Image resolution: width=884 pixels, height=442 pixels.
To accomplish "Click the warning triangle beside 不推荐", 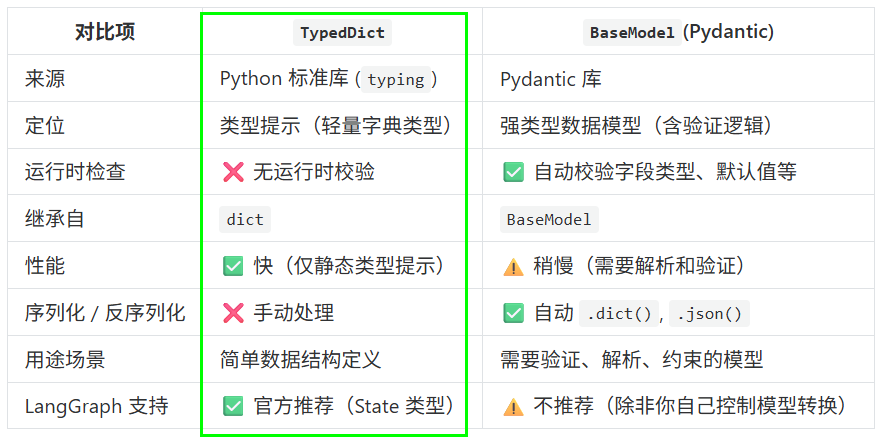I will 513,406.
